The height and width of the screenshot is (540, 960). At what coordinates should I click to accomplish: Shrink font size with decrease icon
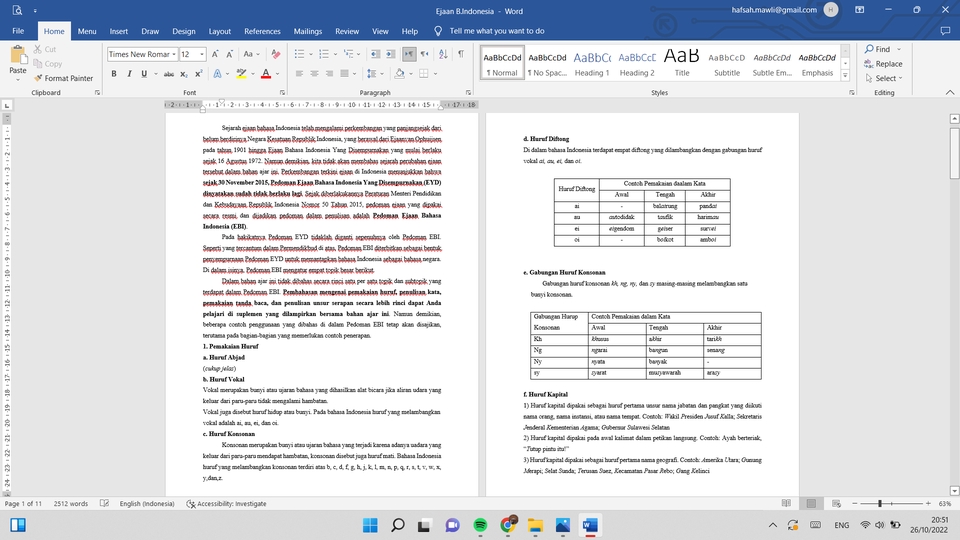click(230, 54)
